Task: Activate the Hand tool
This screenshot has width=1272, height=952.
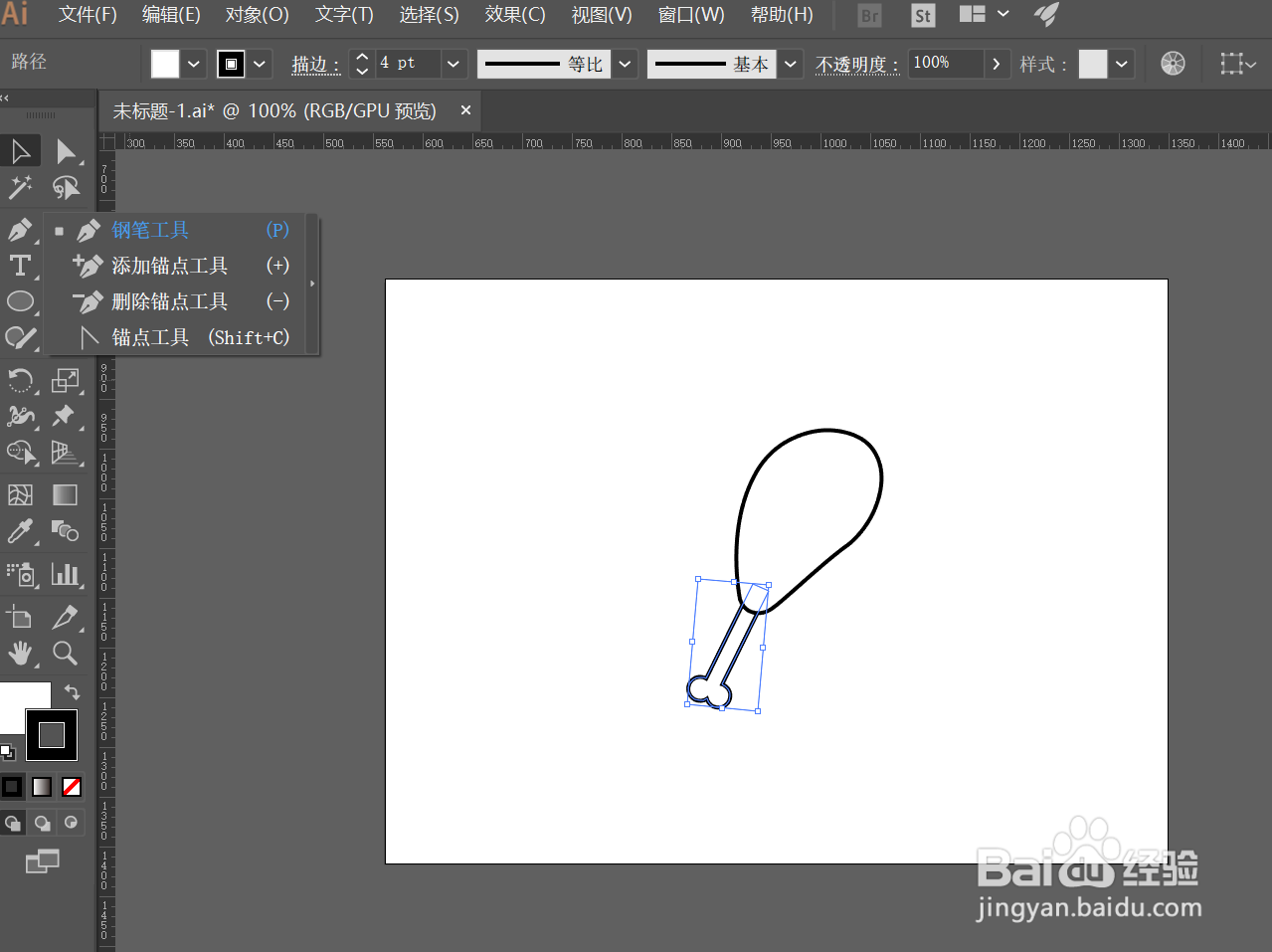Action: pos(20,653)
